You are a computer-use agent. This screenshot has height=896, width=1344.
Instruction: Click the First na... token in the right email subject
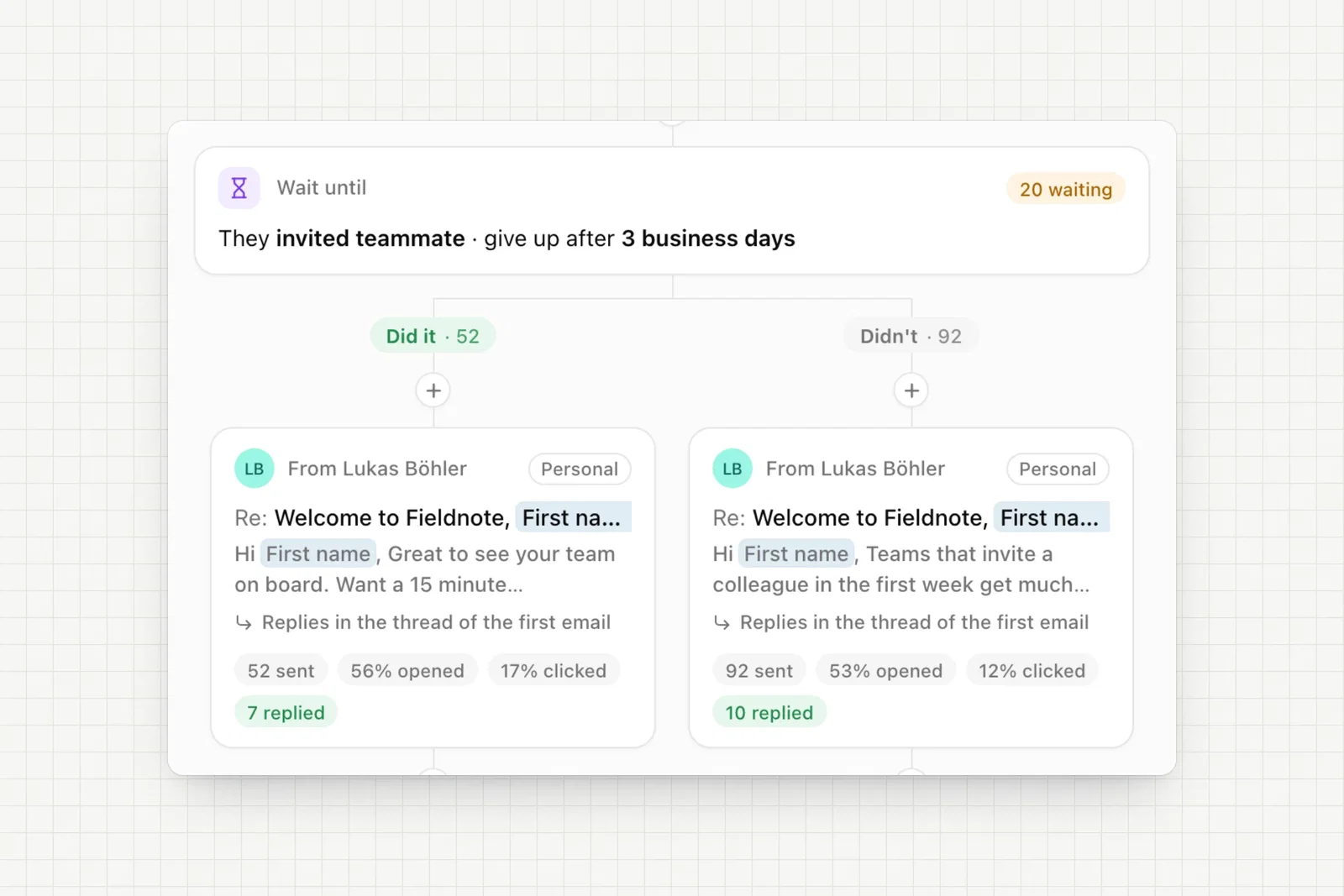pyautogui.click(x=1051, y=517)
